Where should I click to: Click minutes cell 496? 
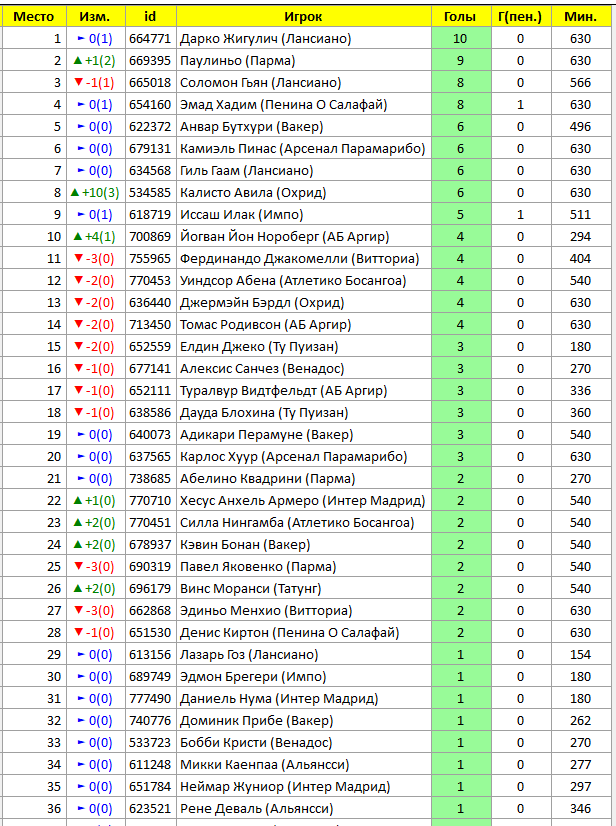(581, 126)
